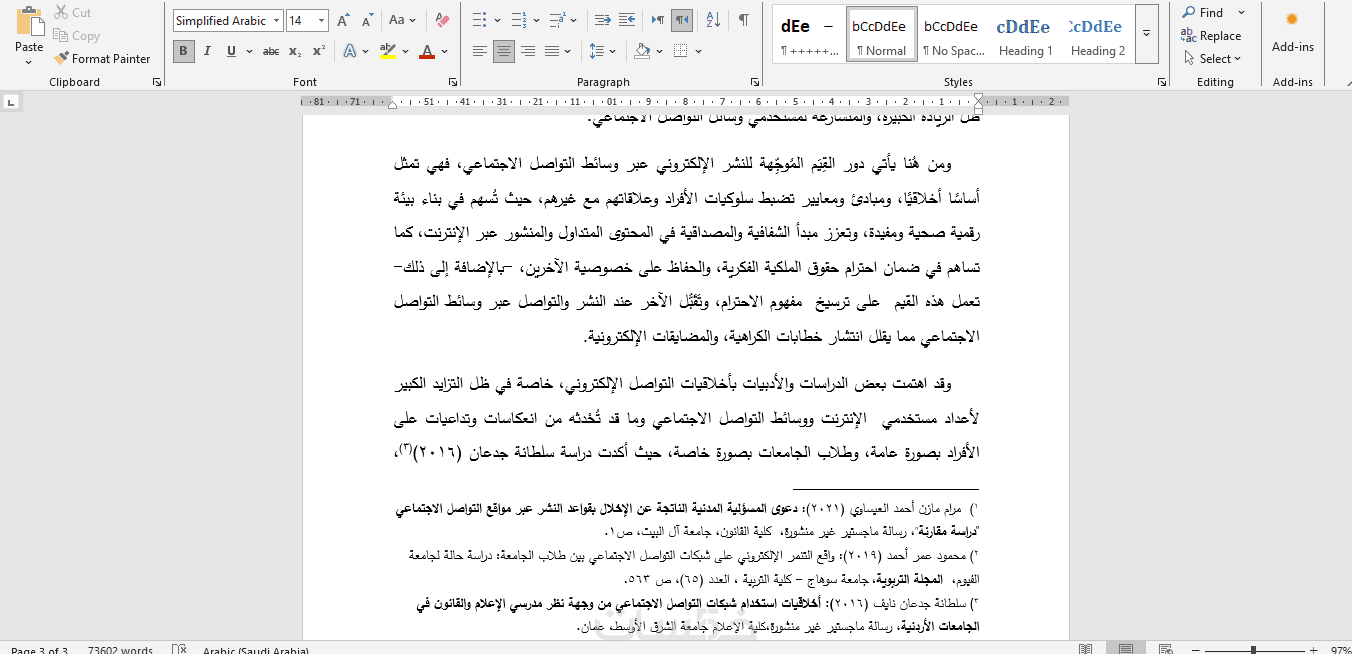Switch to Print Layout view in status bar
Screen dimensions: 1352x654
pyautogui.click(x=1126, y=649)
